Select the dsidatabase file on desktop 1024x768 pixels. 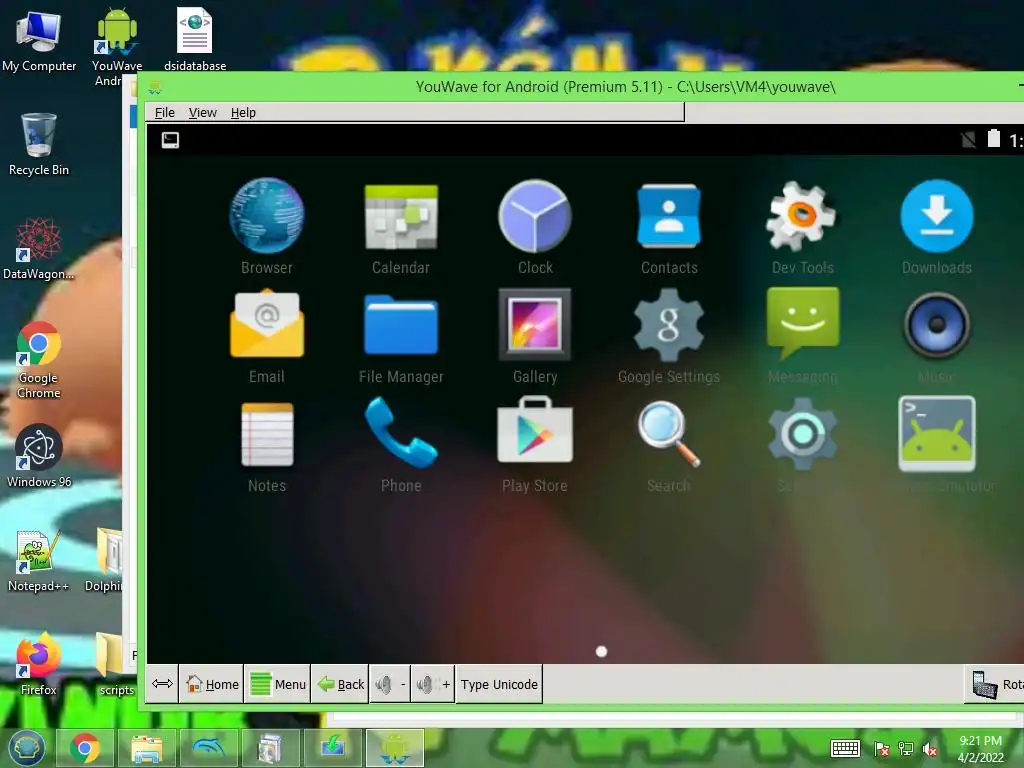click(195, 39)
